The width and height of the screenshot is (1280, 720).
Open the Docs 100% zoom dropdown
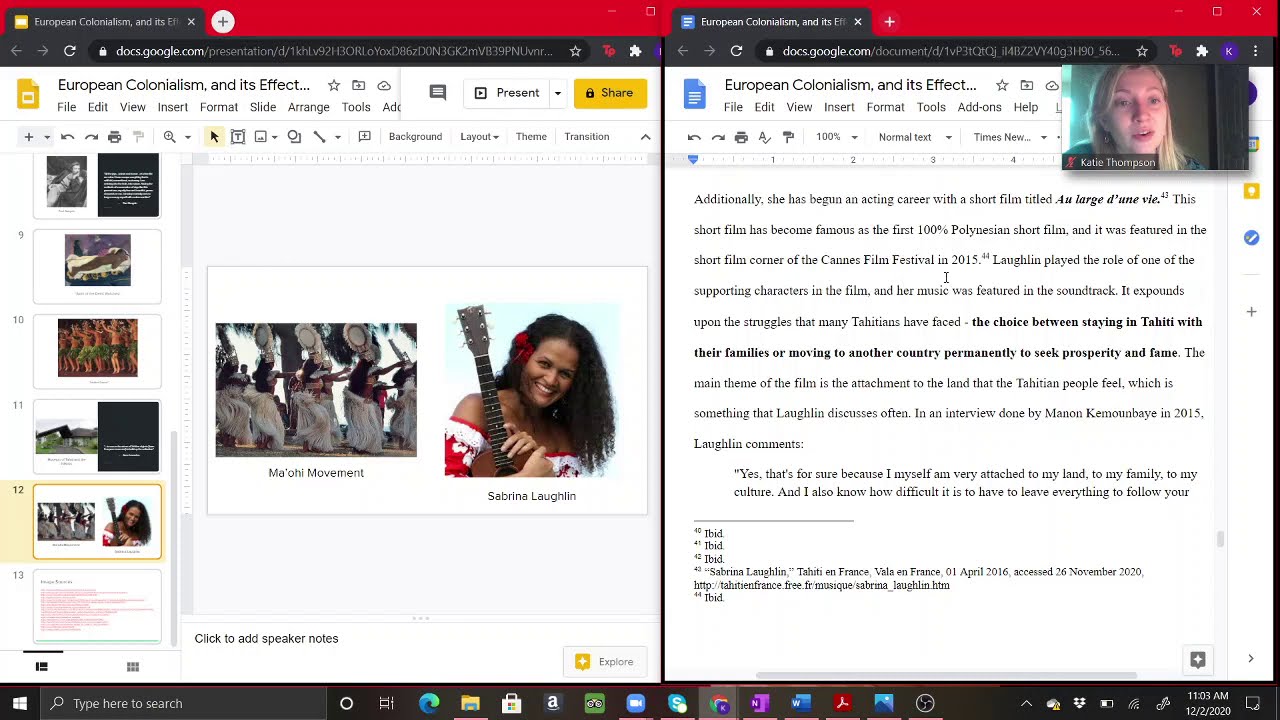point(837,137)
